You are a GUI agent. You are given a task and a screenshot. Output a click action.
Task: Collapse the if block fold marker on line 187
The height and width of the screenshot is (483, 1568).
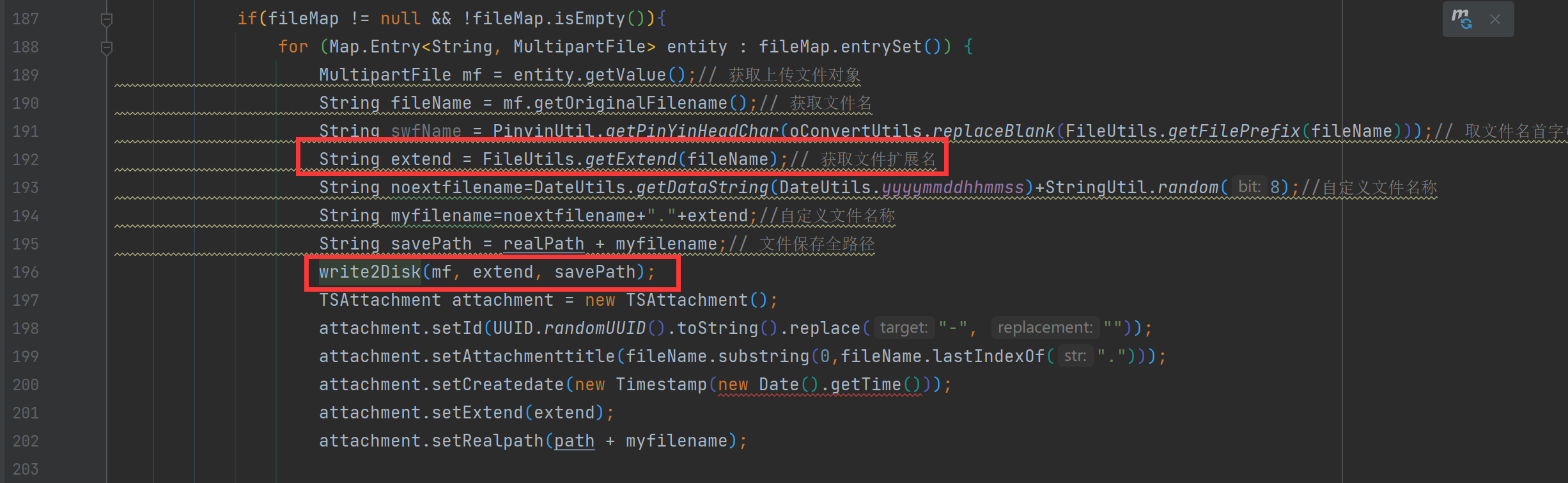click(x=107, y=20)
